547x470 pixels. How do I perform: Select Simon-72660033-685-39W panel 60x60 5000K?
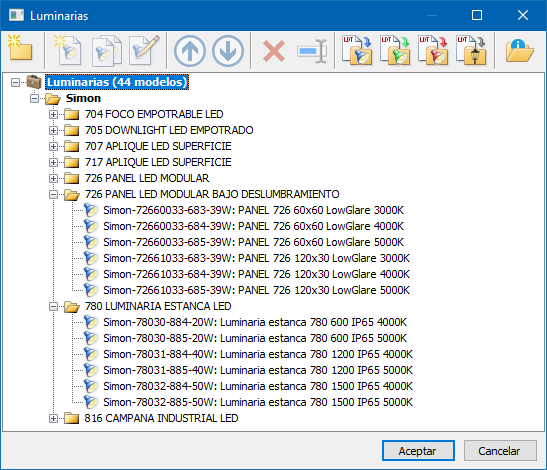point(253,243)
